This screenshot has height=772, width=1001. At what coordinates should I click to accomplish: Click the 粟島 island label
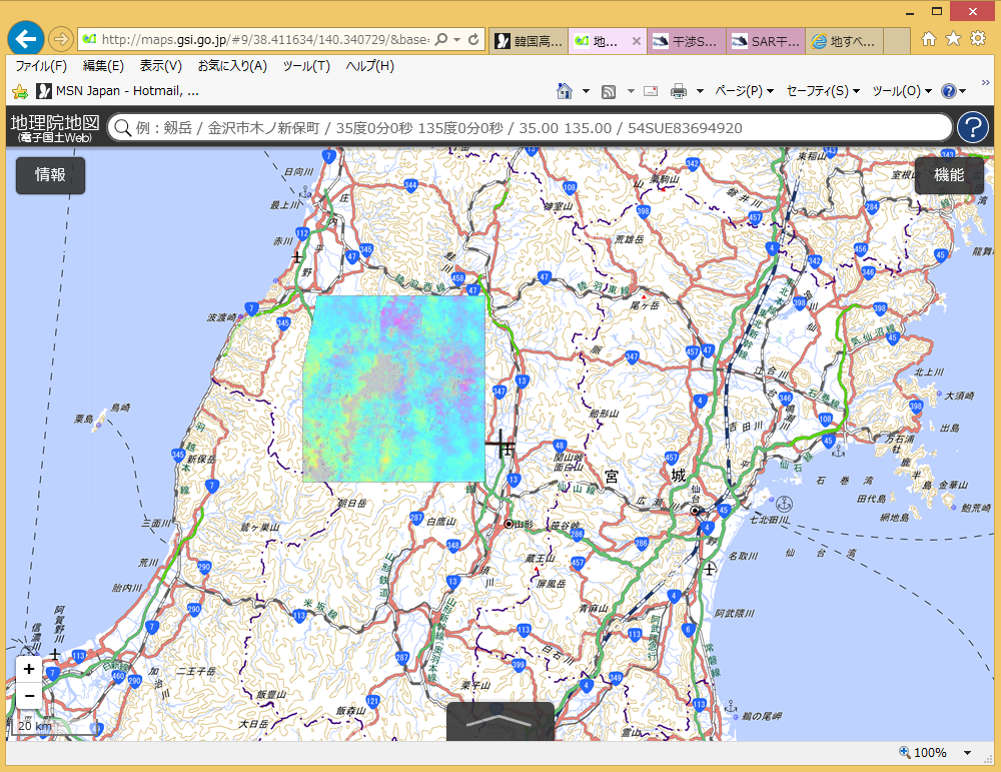84,418
